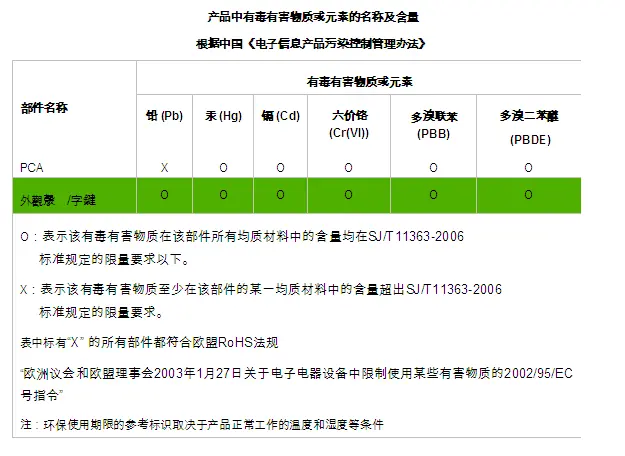Viewport: 625px width, 456px height.
Task: Select the 汞 (Hg) column header
Action: (223, 116)
